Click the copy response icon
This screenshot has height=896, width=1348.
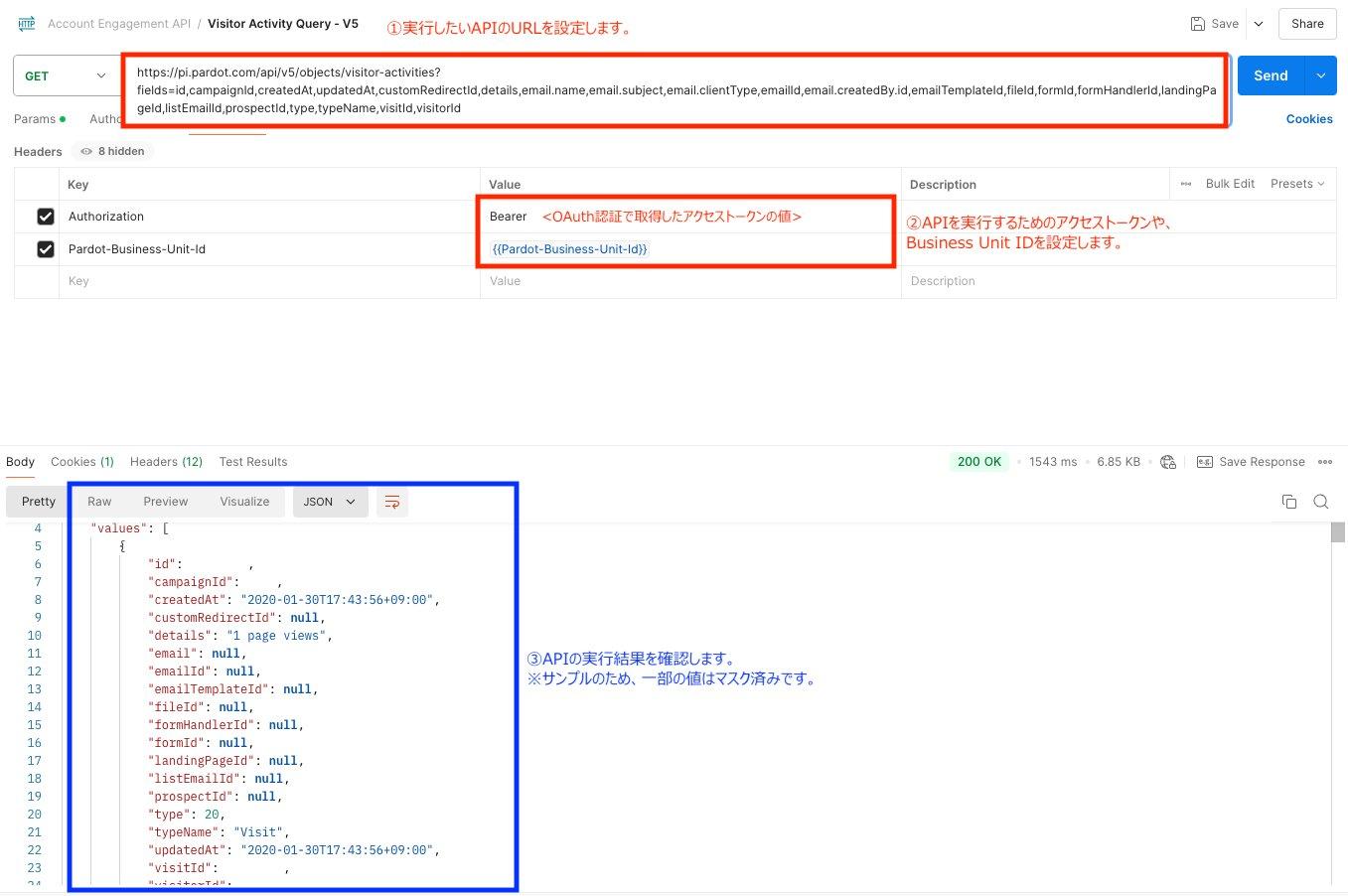tap(1289, 502)
